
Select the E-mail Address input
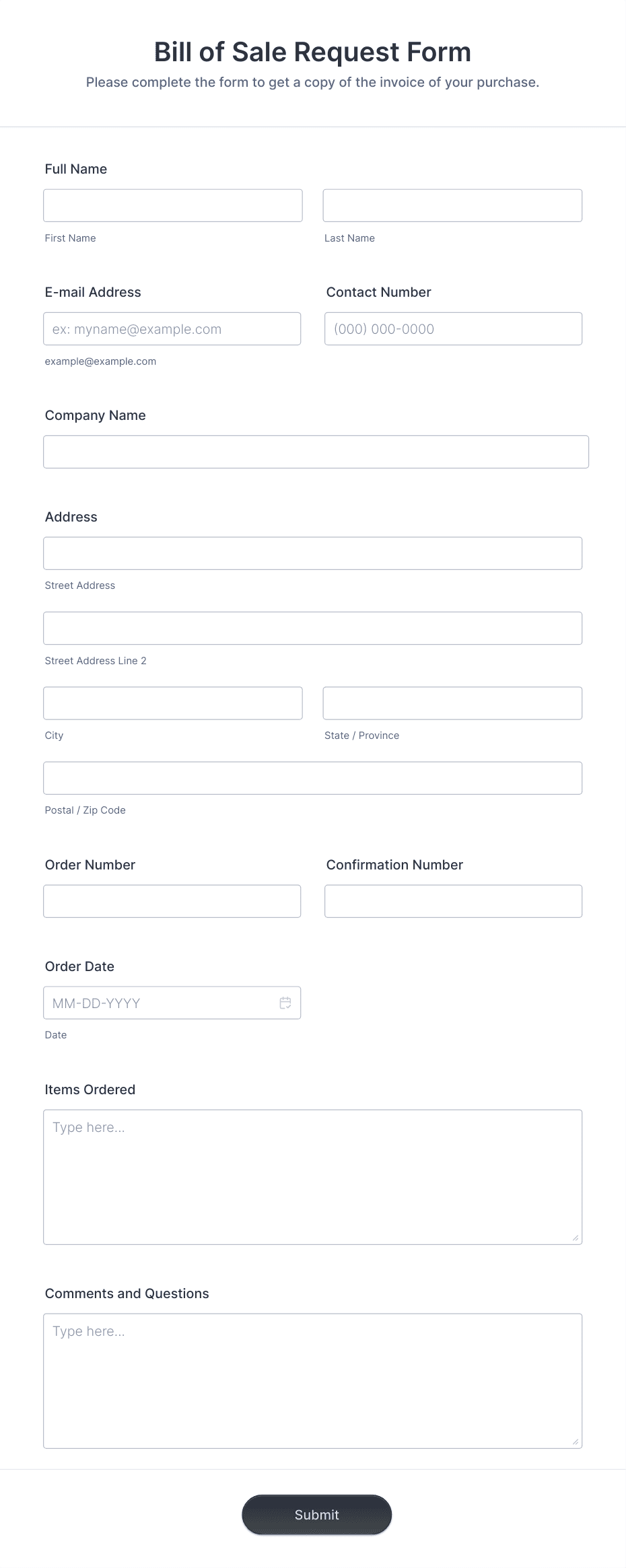[x=172, y=328]
